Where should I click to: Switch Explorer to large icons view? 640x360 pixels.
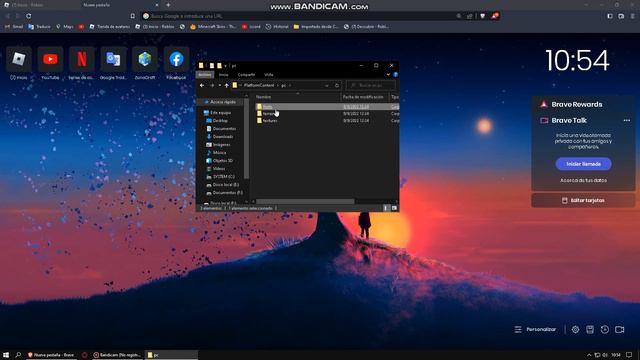[394, 208]
